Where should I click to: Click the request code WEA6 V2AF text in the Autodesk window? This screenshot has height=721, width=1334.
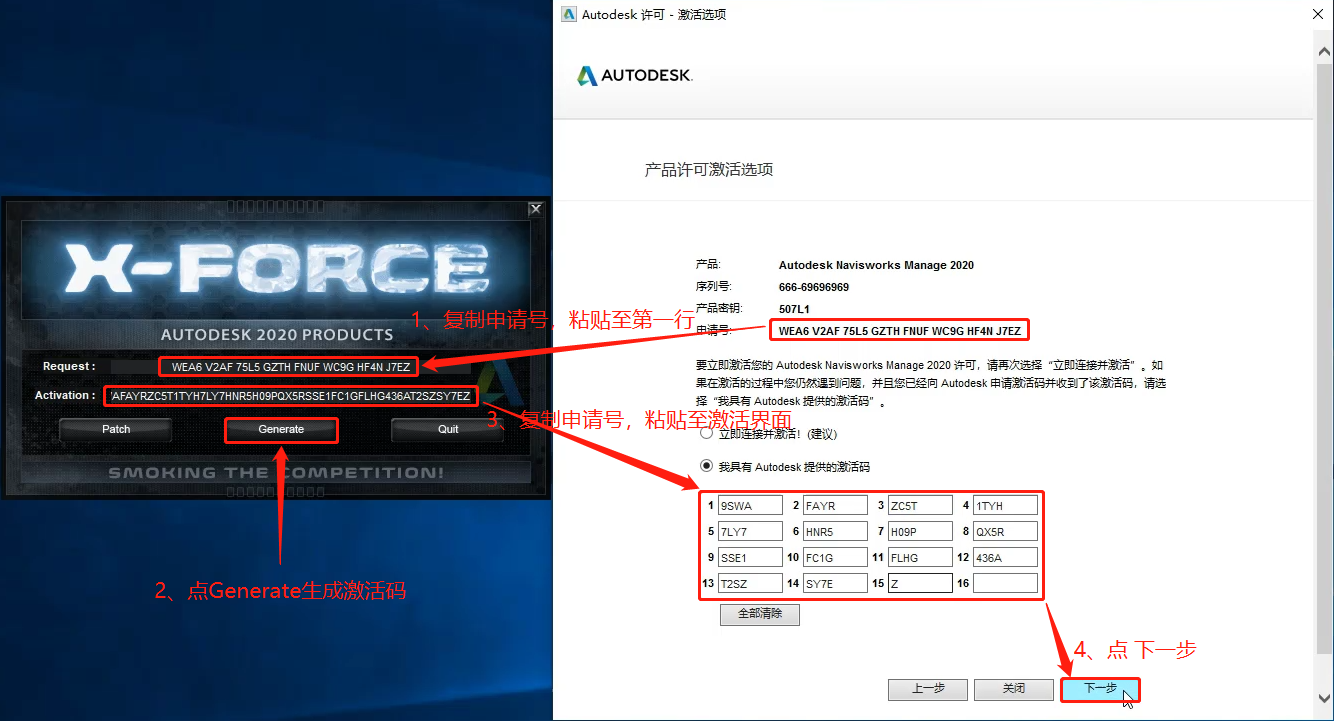[900, 330]
